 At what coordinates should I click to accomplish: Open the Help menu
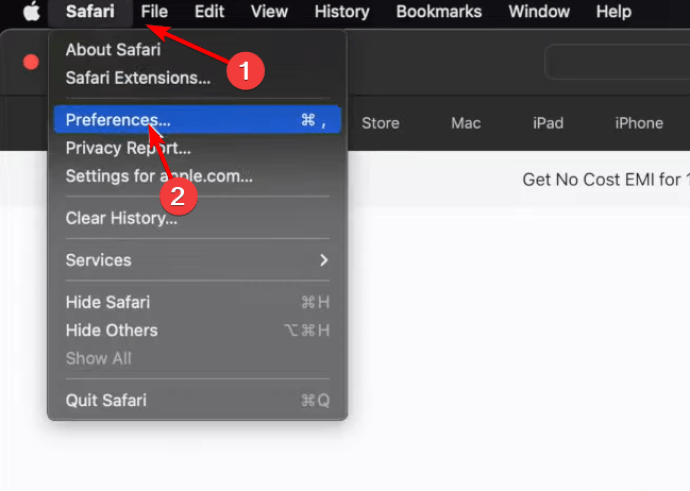point(614,11)
